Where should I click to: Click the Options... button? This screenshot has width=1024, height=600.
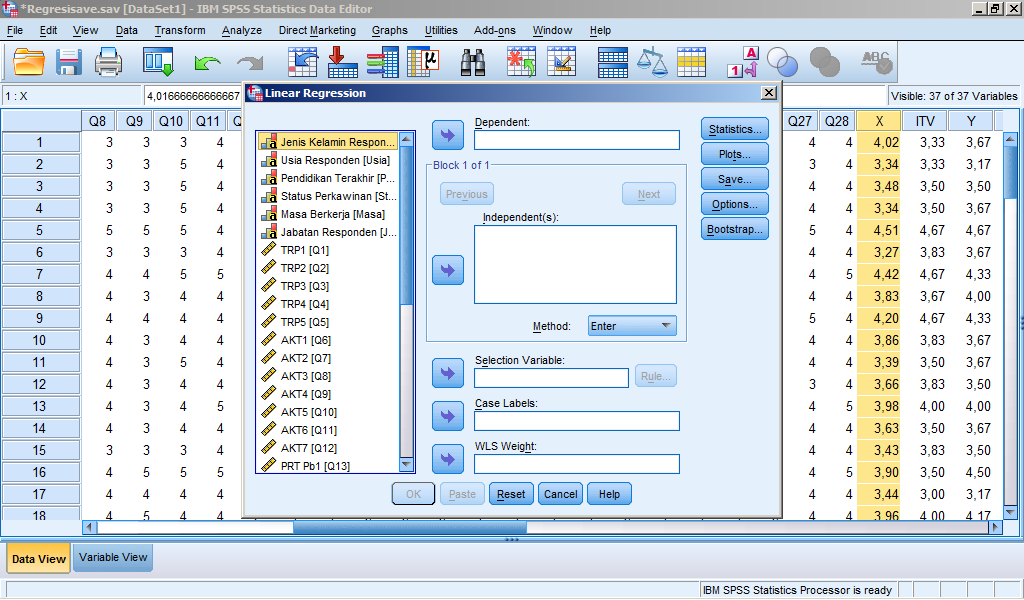735,204
